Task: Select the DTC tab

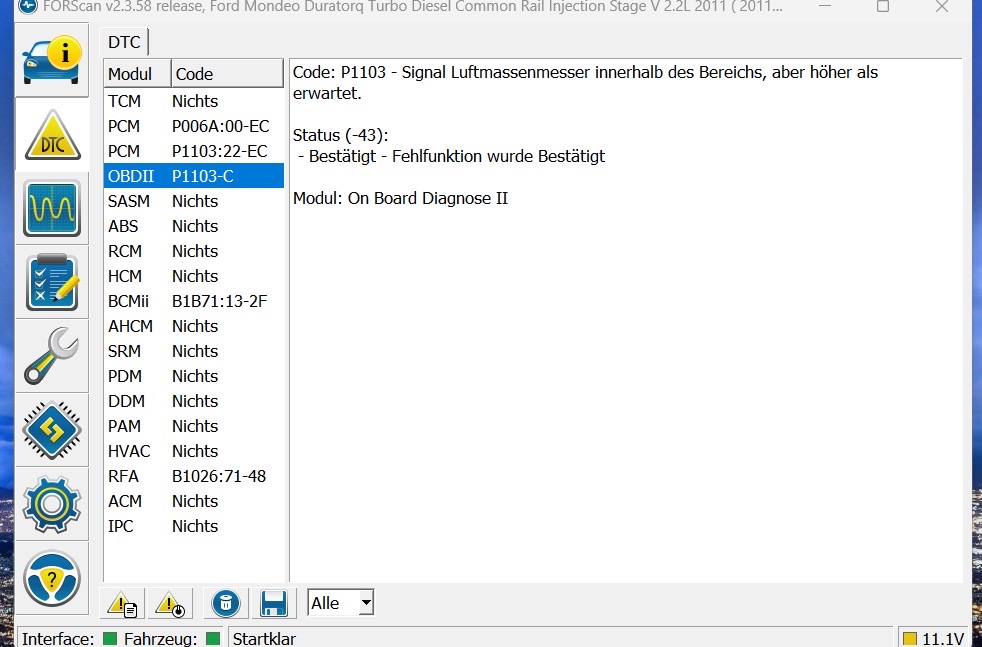Action: point(125,42)
